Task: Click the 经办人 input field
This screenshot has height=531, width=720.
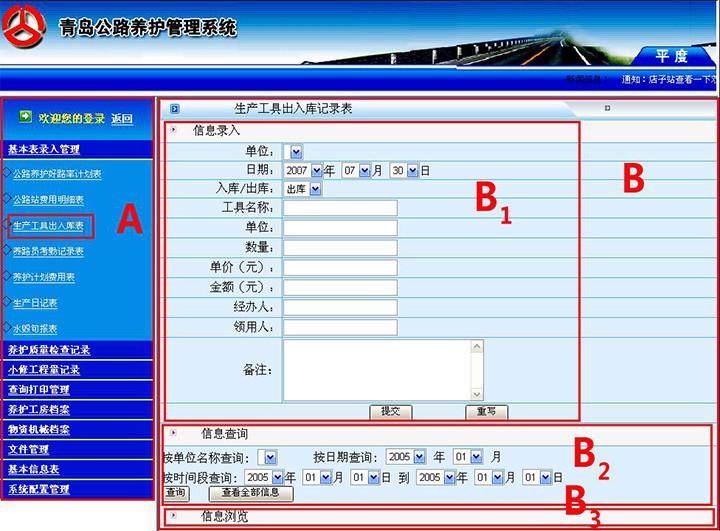Action: [x=340, y=308]
